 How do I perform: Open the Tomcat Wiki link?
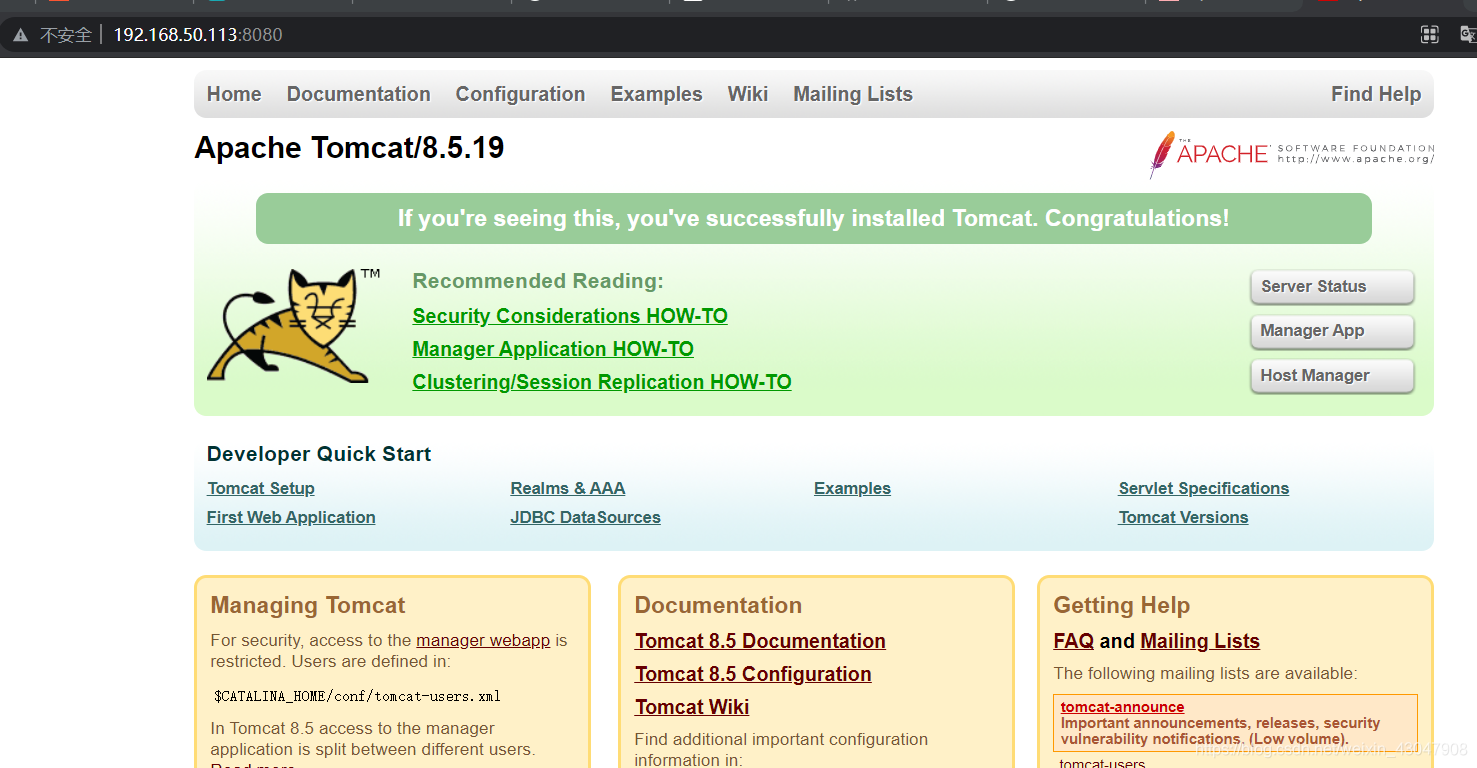click(x=692, y=707)
